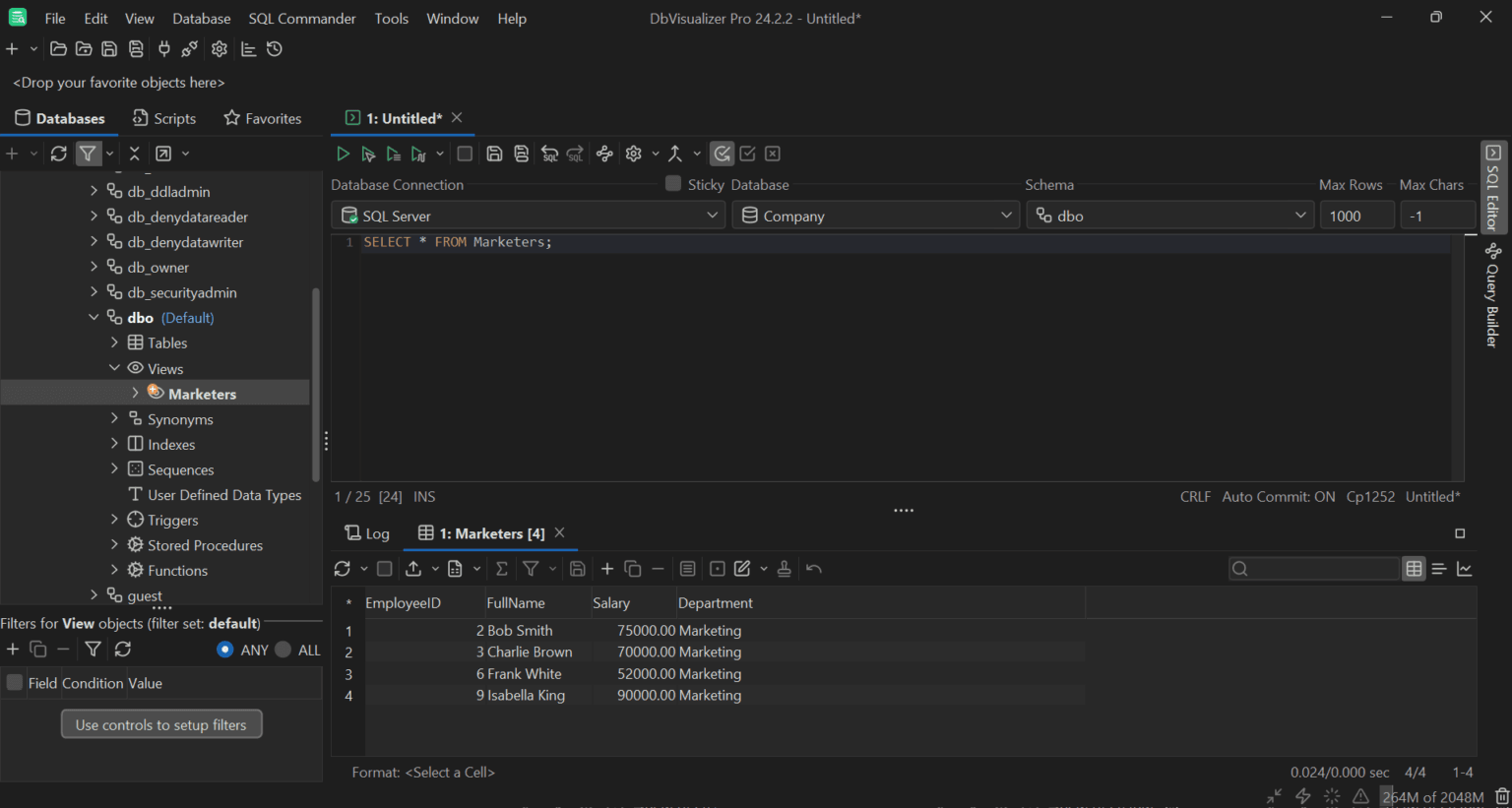The width and height of the screenshot is (1512, 808).
Task: Collapse the Views tree node
Action: [115, 368]
